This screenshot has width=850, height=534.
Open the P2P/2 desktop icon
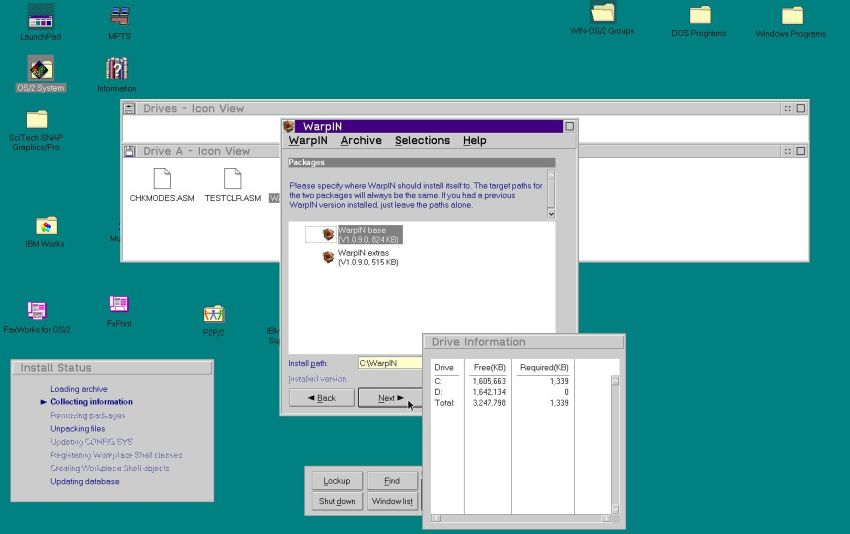click(x=214, y=314)
